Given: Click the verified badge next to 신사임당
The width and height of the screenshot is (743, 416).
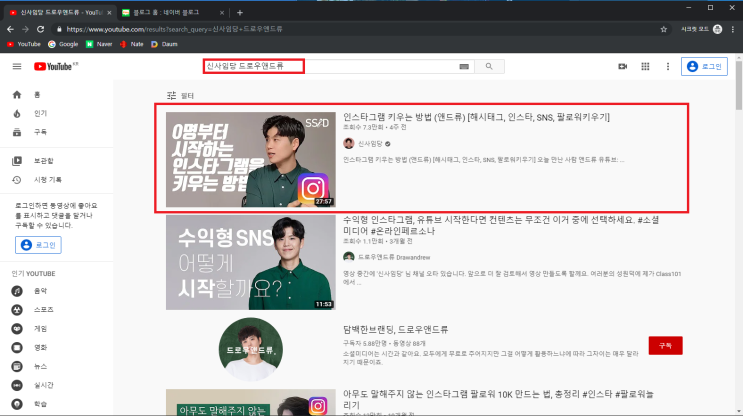Looking at the screenshot, I should [388, 144].
